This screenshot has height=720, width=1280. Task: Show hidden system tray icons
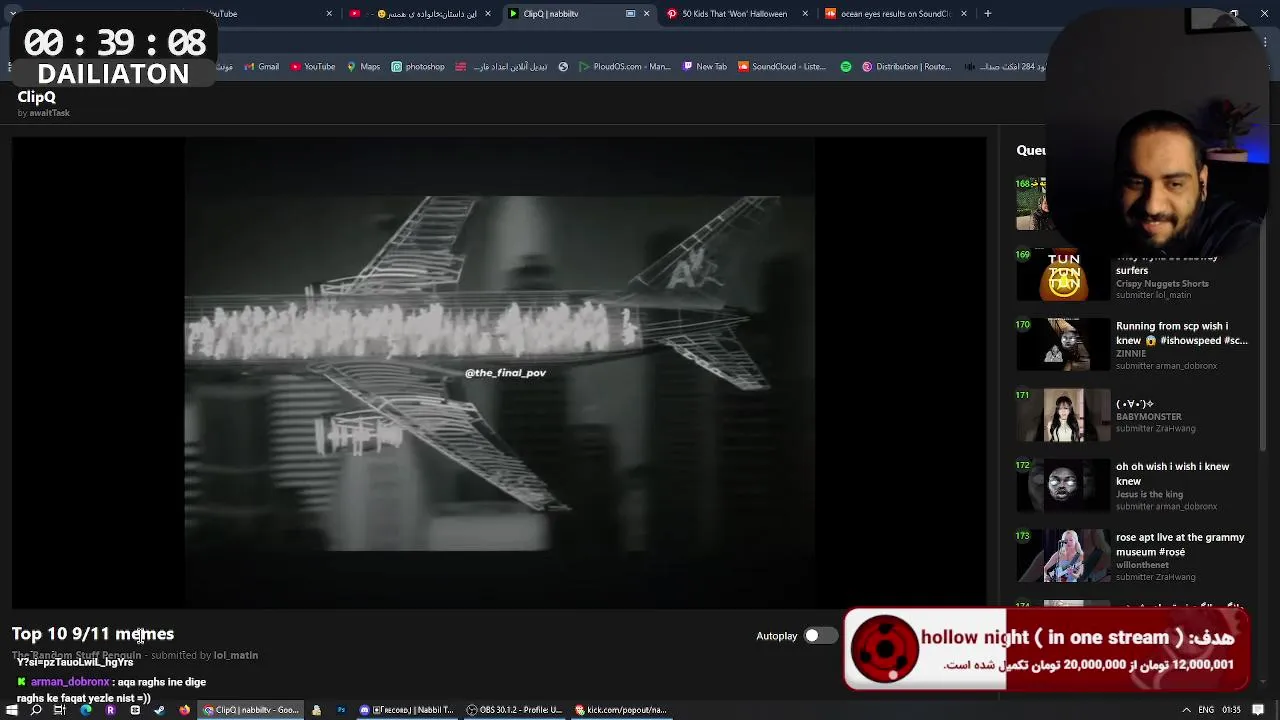tap(1186, 710)
